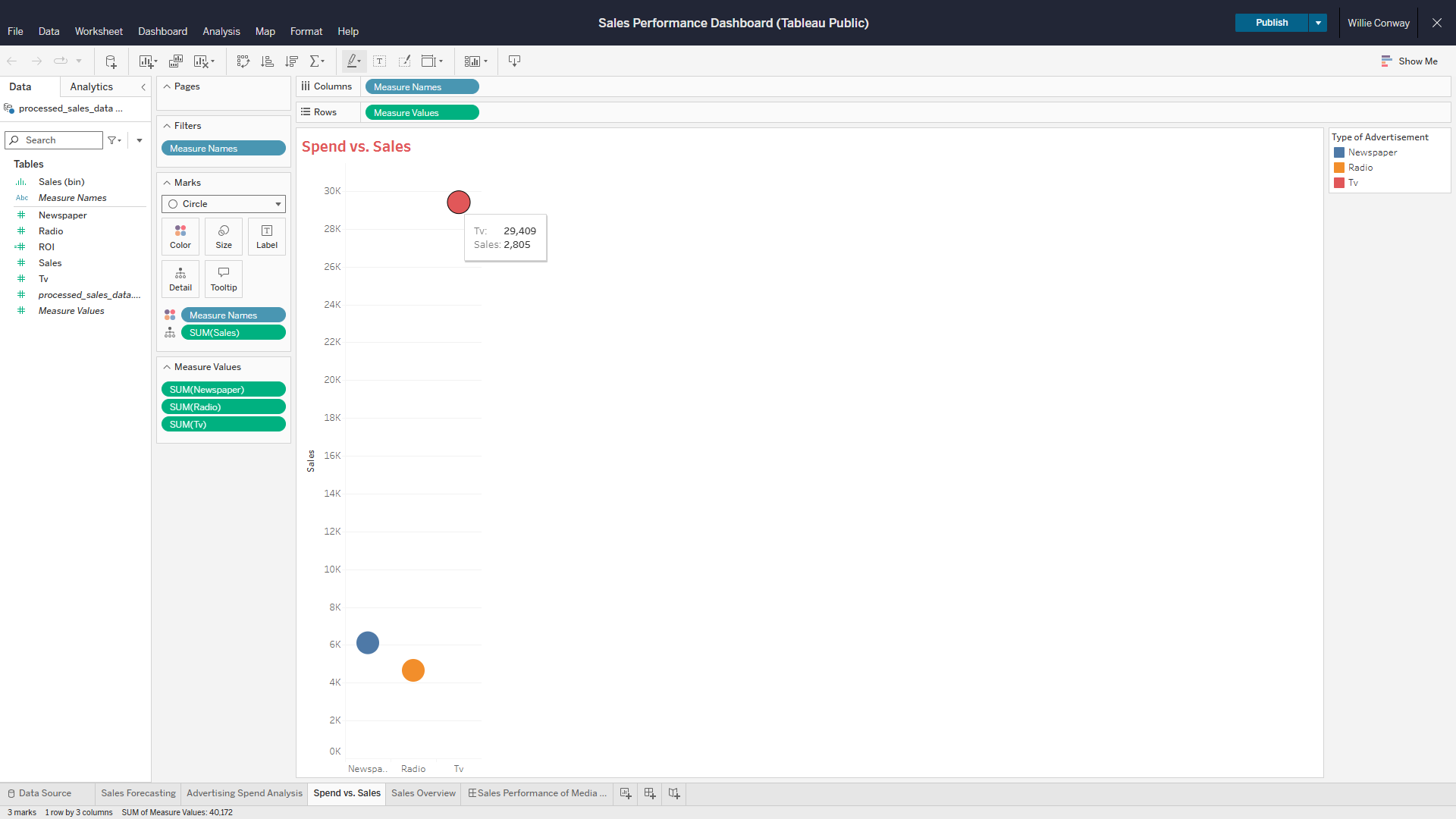Click the New Data Source icon
The height and width of the screenshot is (819, 1456).
[111, 61]
